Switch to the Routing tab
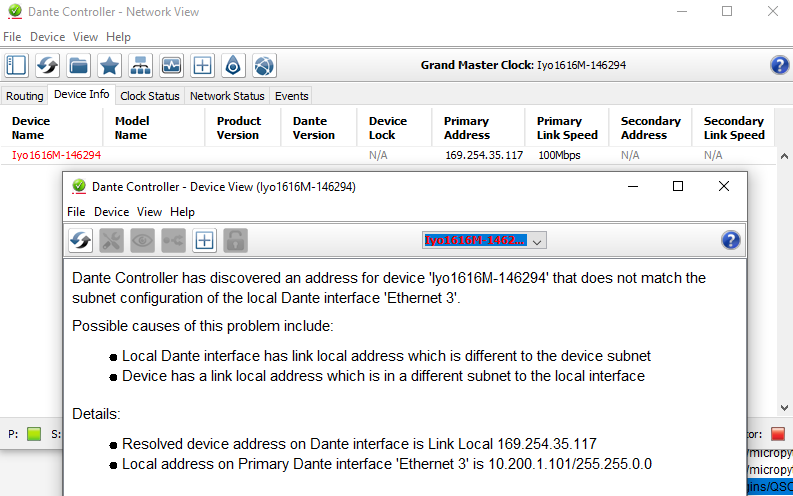Viewport: 793px width, 496px height. (24, 96)
